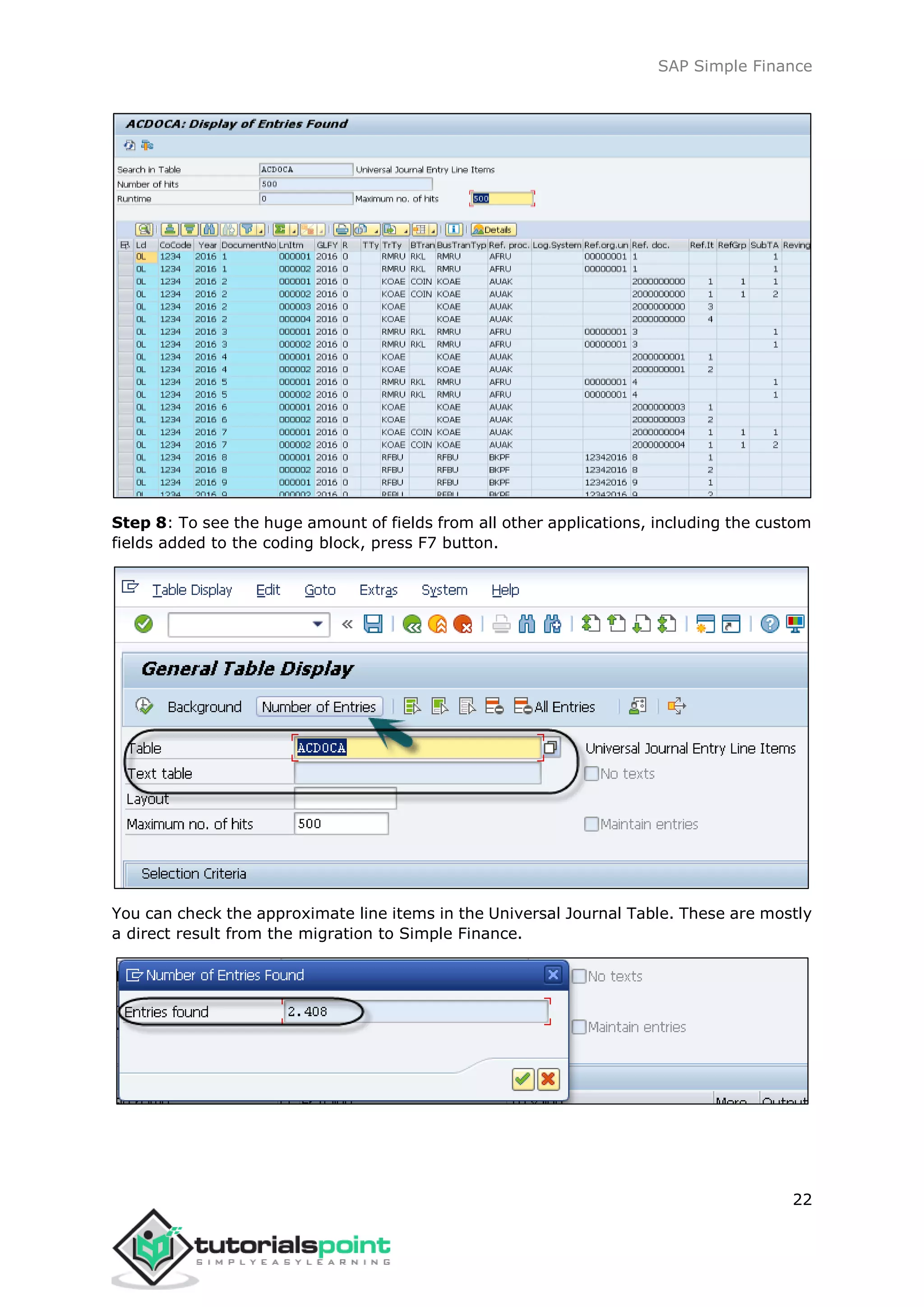Click the orange export arrow icon

tap(677, 706)
